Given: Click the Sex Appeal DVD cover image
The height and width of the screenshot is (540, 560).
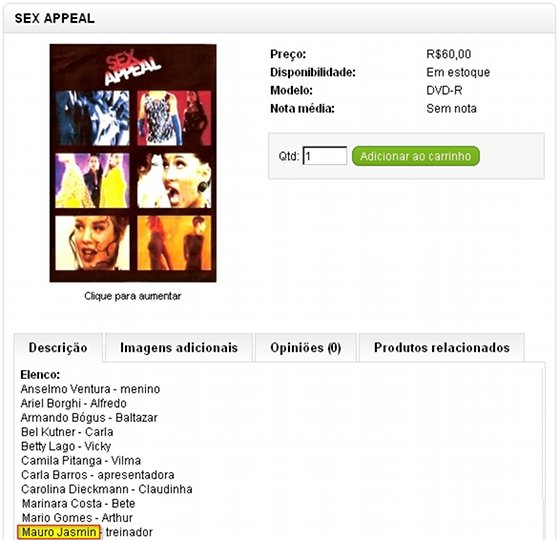Looking at the screenshot, I should 133,163.
